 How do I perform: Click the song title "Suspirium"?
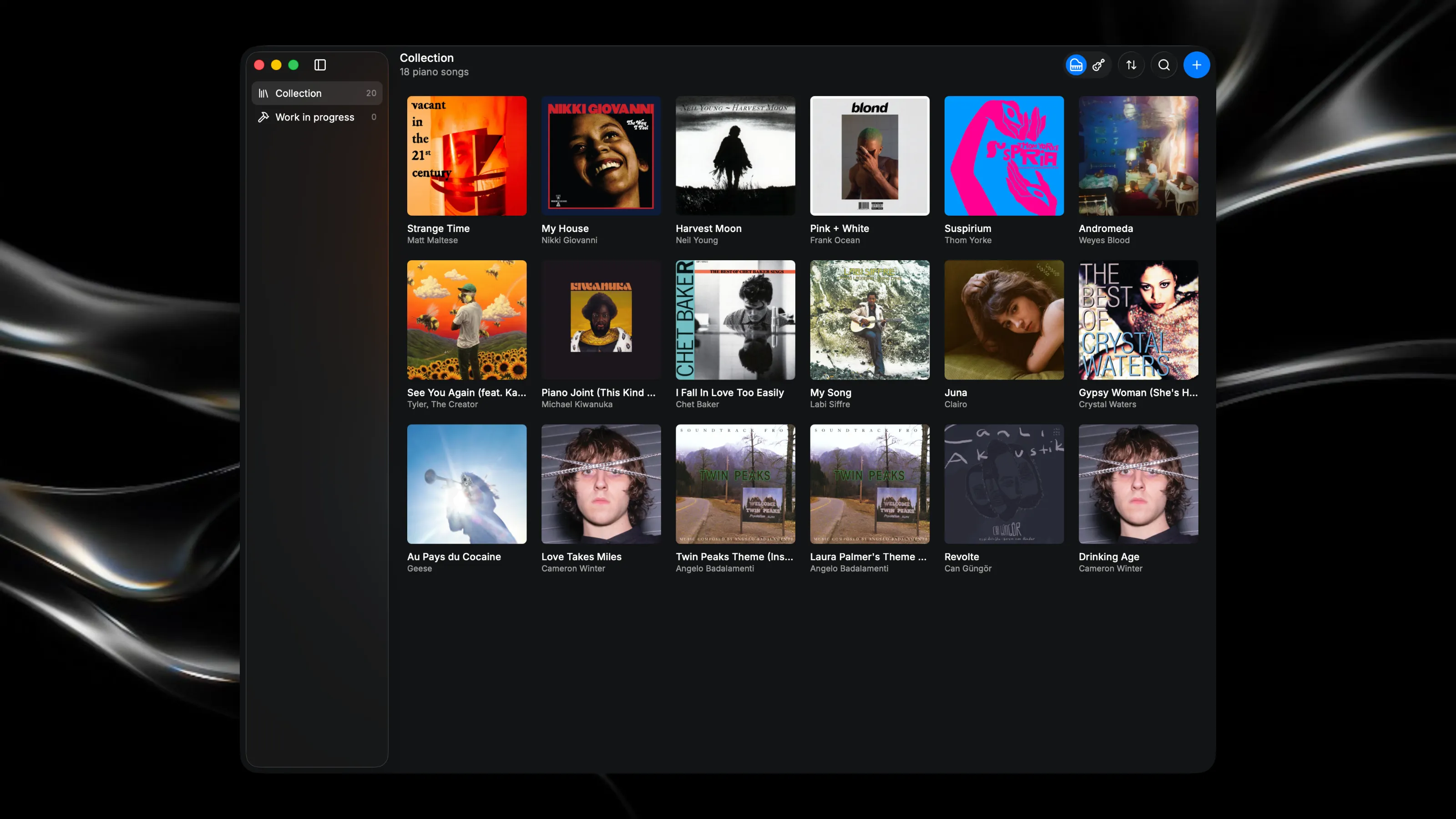[968, 228]
